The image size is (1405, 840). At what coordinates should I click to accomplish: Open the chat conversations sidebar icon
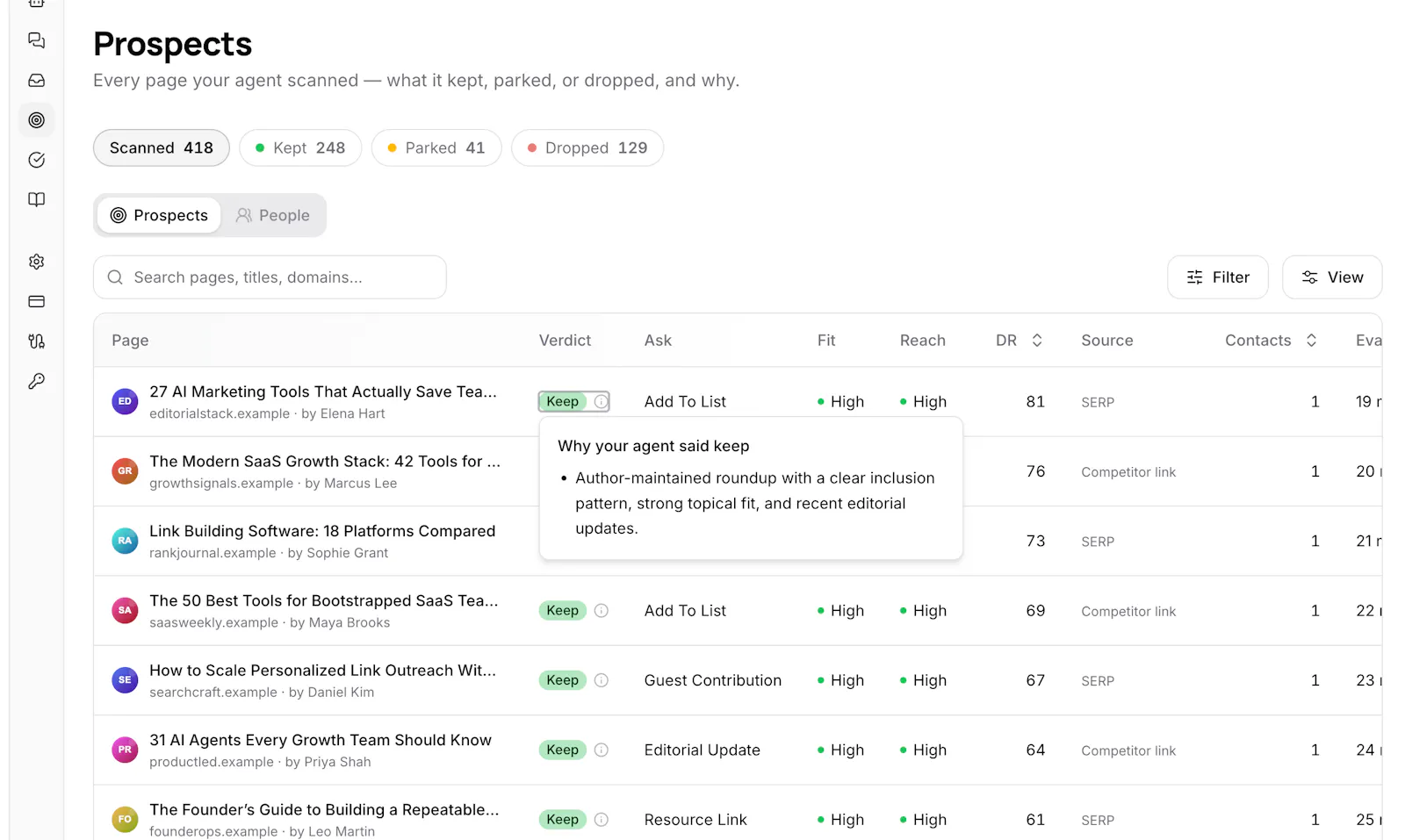click(36, 40)
